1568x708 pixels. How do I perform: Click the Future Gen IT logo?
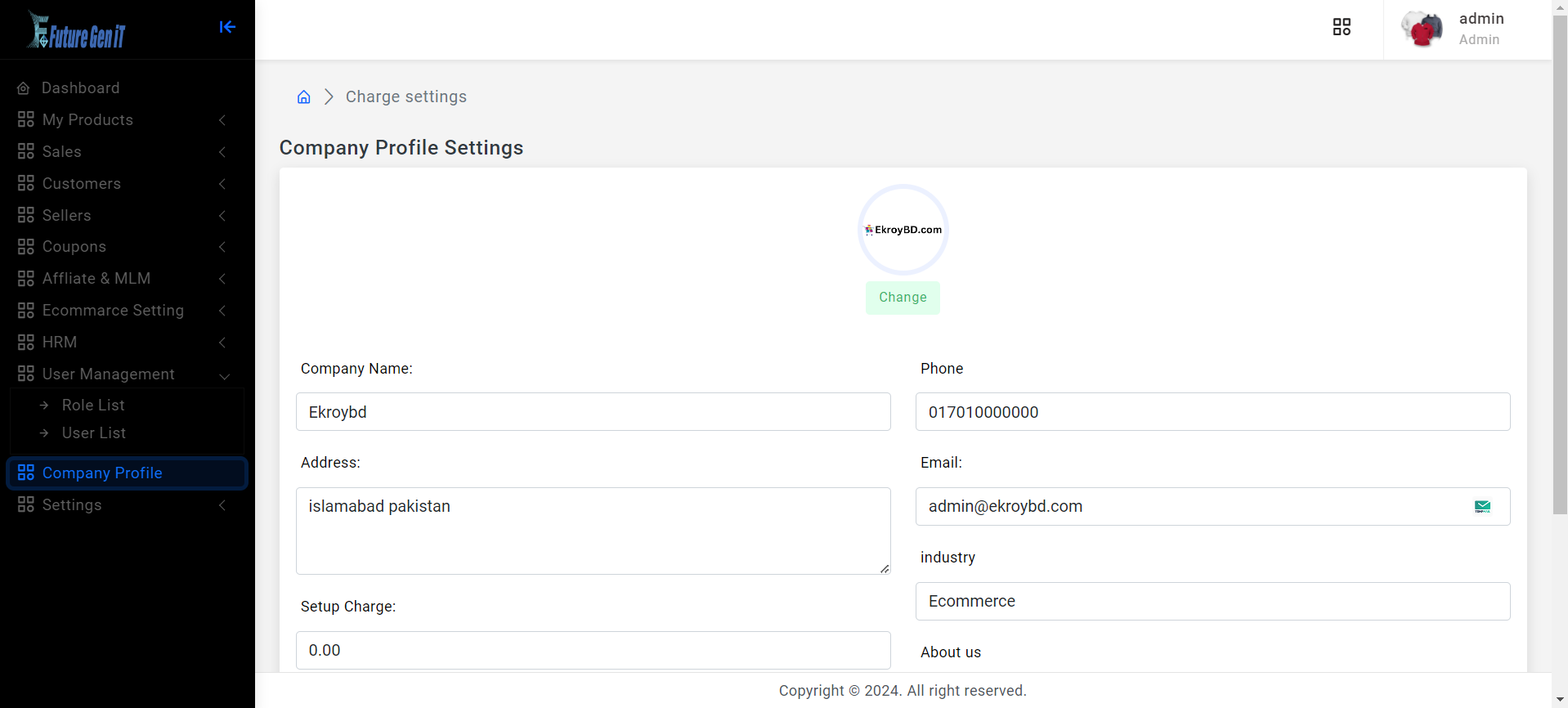click(x=77, y=30)
